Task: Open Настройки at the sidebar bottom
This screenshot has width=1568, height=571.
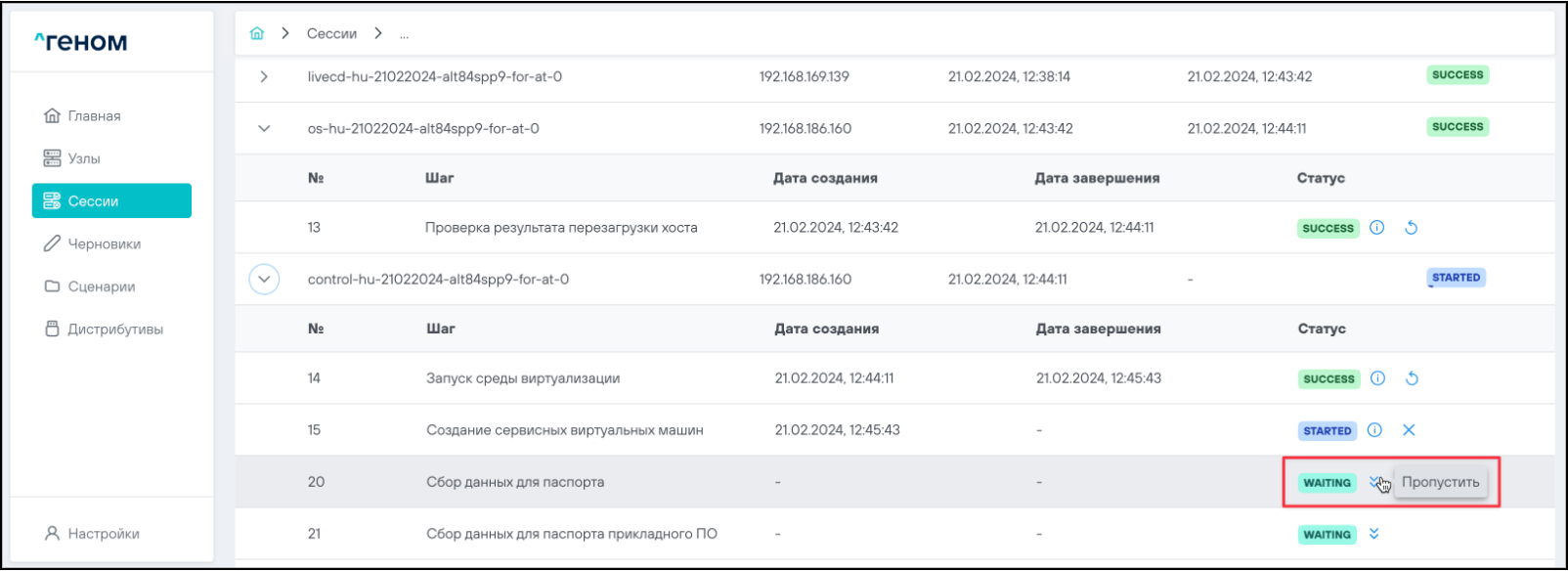Action: [x=103, y=534]
